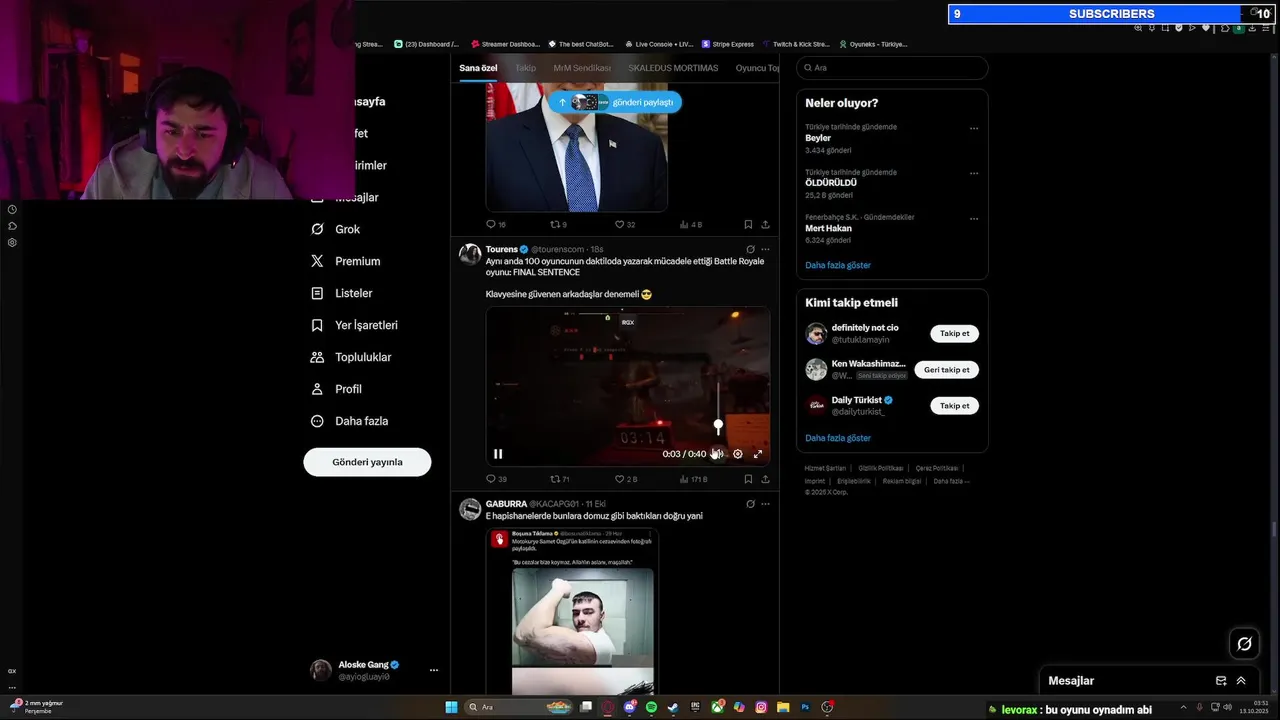Repost the Tourens post
Screen dimensions: 1280x720
coord(560,479)
